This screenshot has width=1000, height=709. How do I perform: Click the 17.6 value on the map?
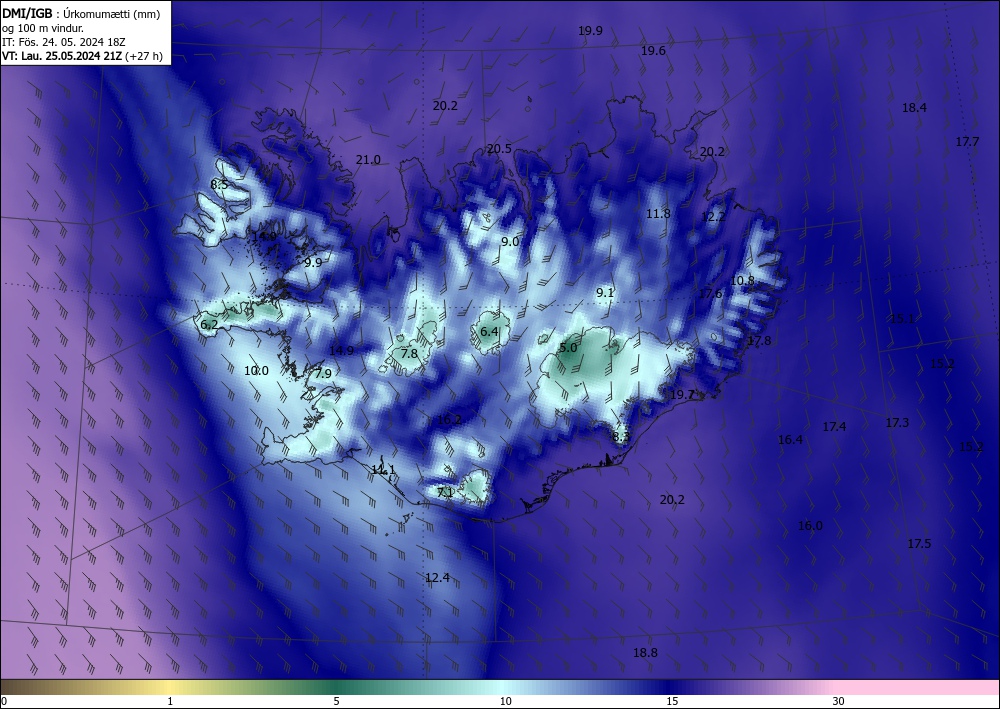click(710, 293)
